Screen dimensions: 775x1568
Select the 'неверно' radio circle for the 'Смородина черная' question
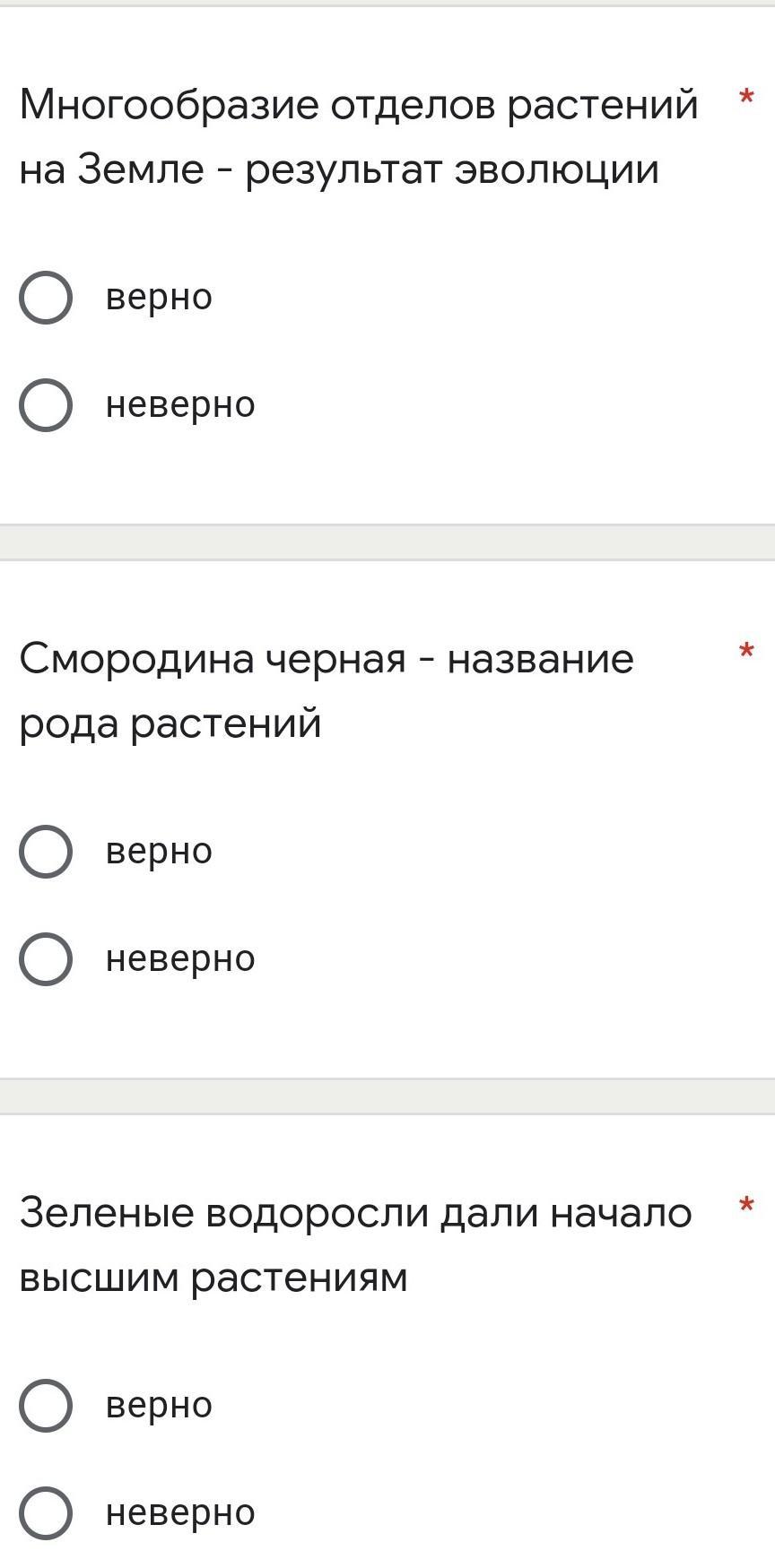click(x=46, y=959)
